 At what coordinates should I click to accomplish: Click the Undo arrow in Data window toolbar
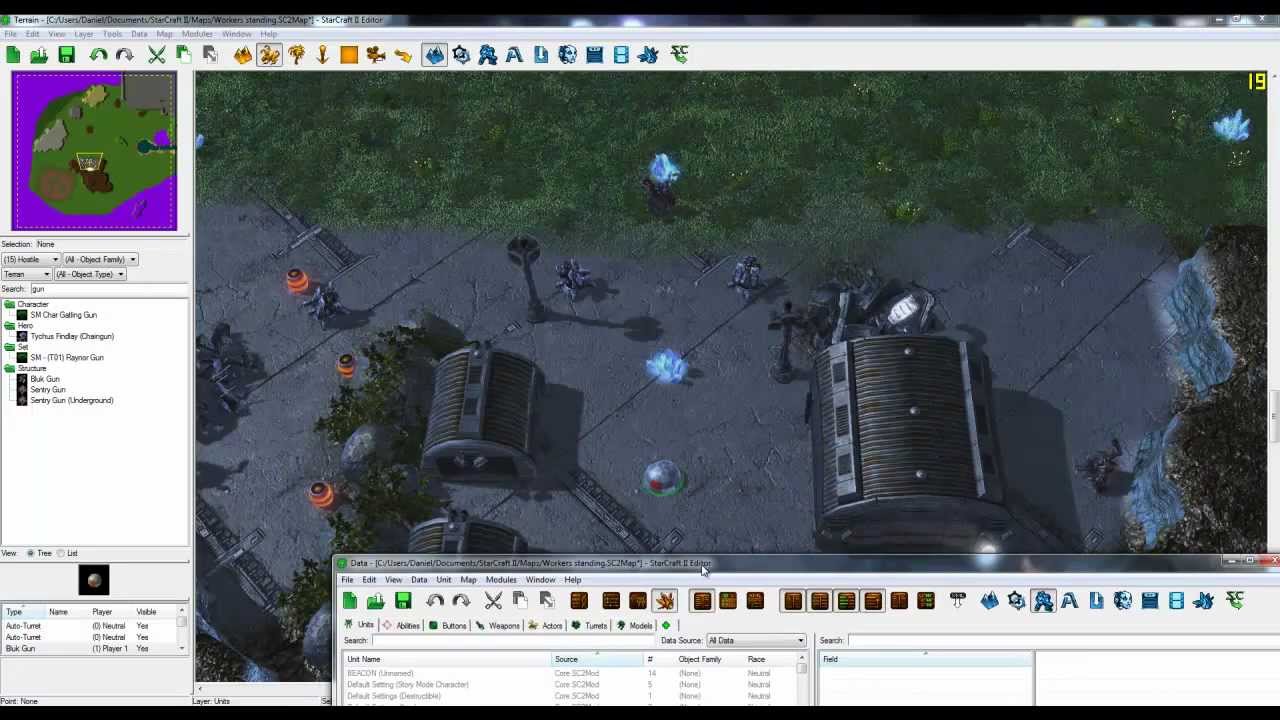[435, 600]
